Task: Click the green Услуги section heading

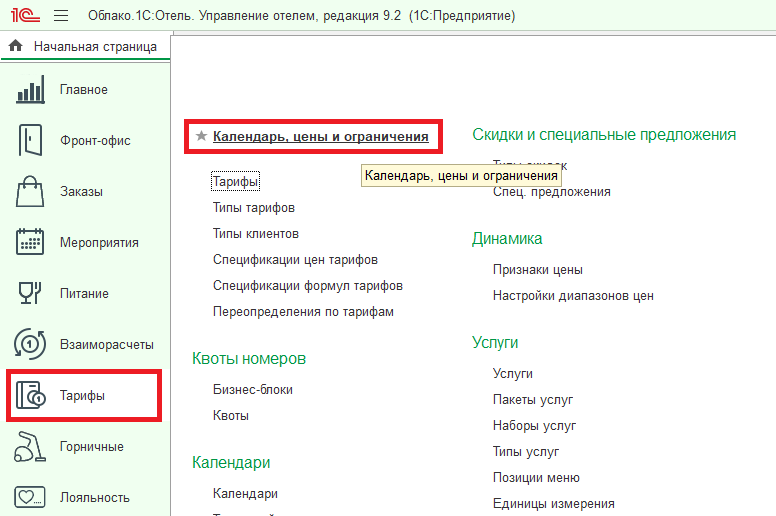Action: [495, 342]
